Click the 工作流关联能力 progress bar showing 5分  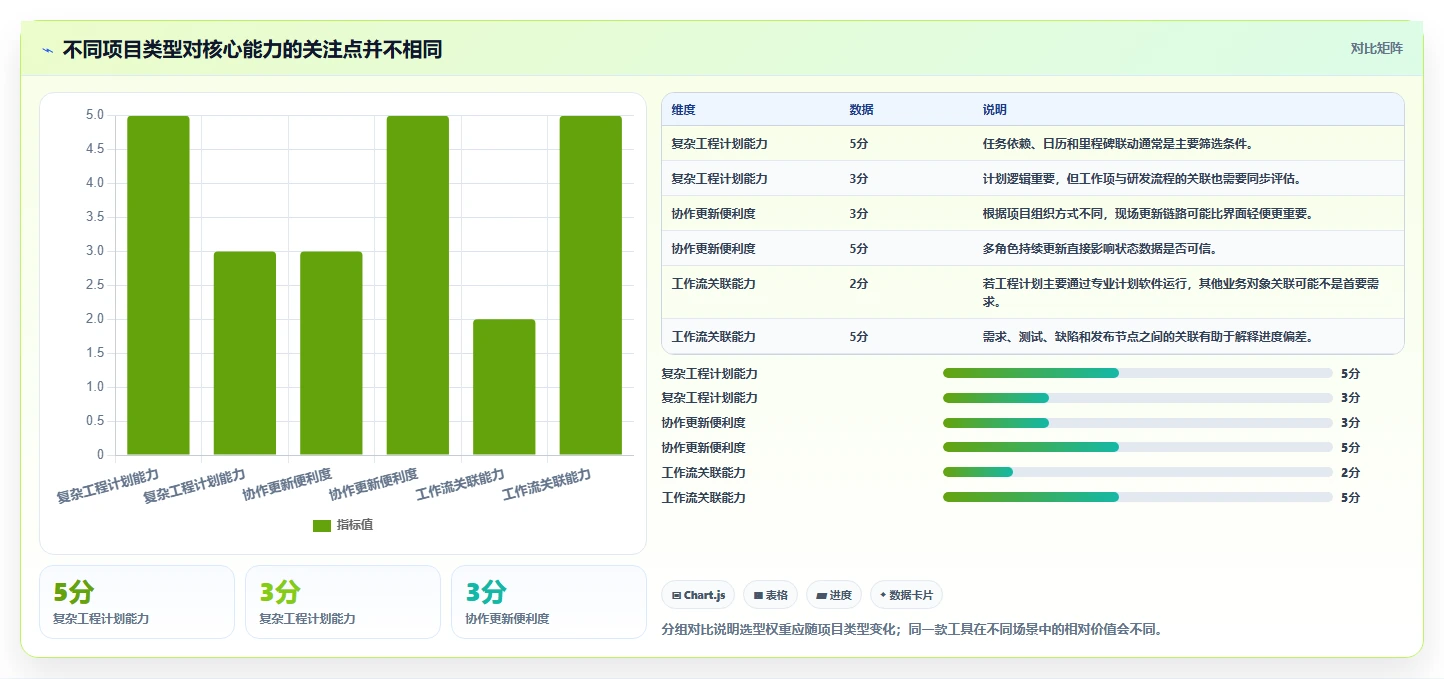1137,497
